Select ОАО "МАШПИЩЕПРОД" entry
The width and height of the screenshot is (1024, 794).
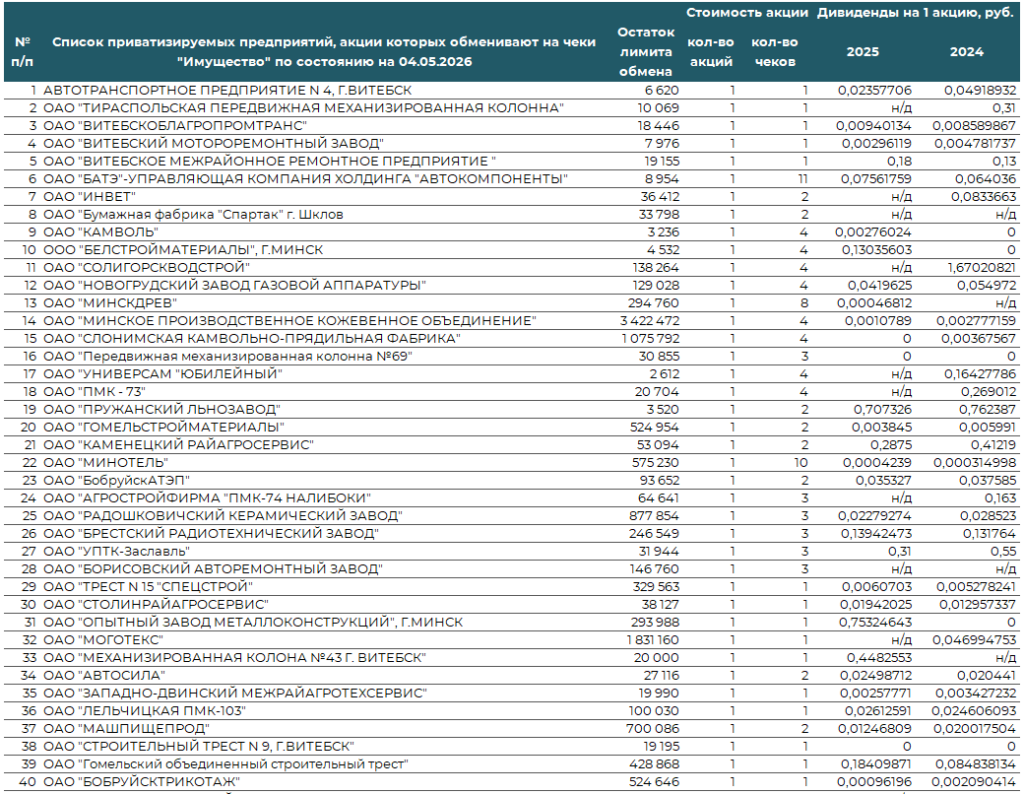[x=126, y=729]
